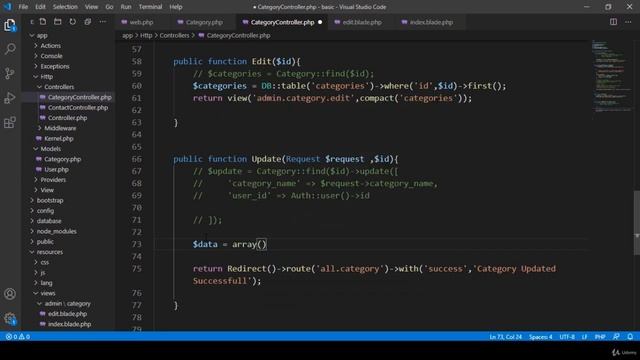
Task: Click the editor vertical scrollbar thumb
Action: tap(636, 222)
